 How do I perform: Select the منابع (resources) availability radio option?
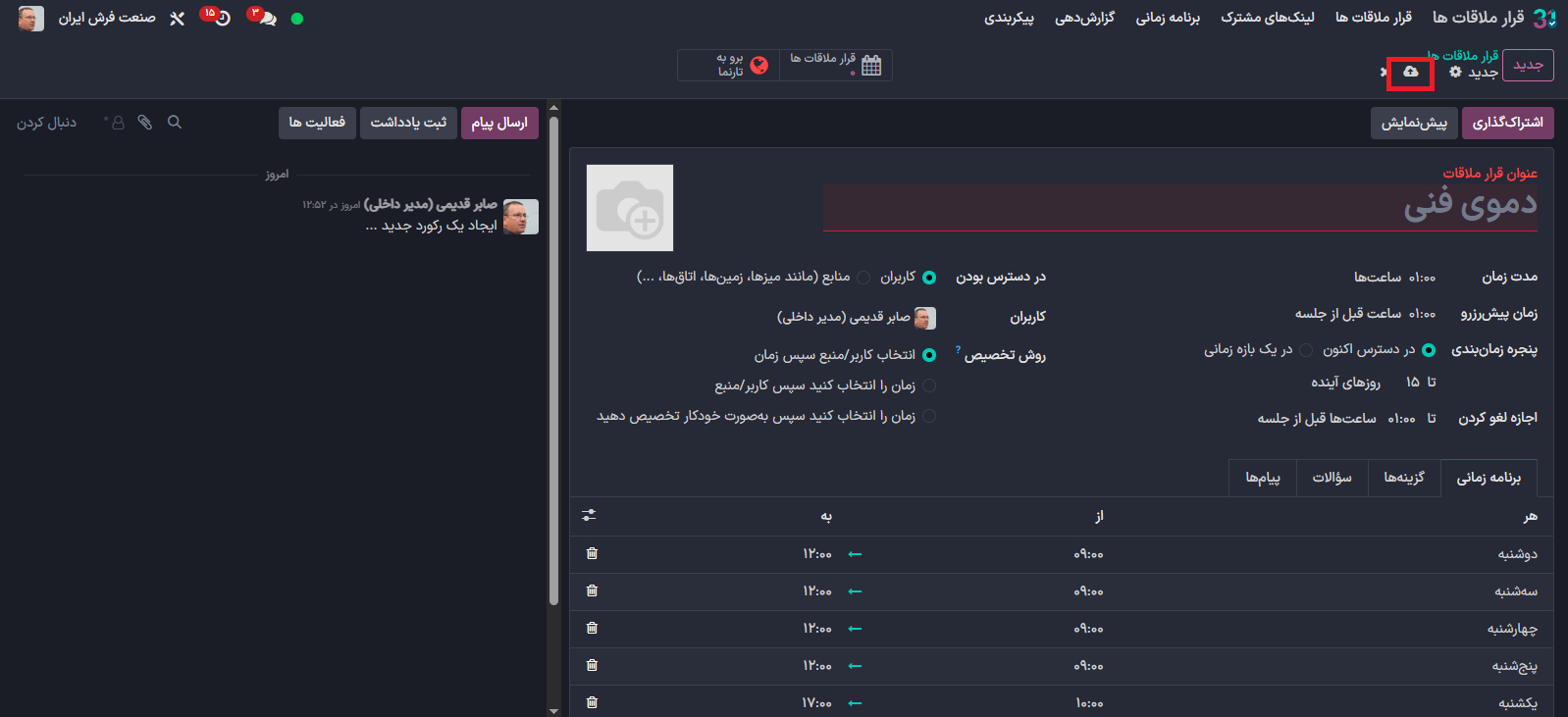click(863, 278)
